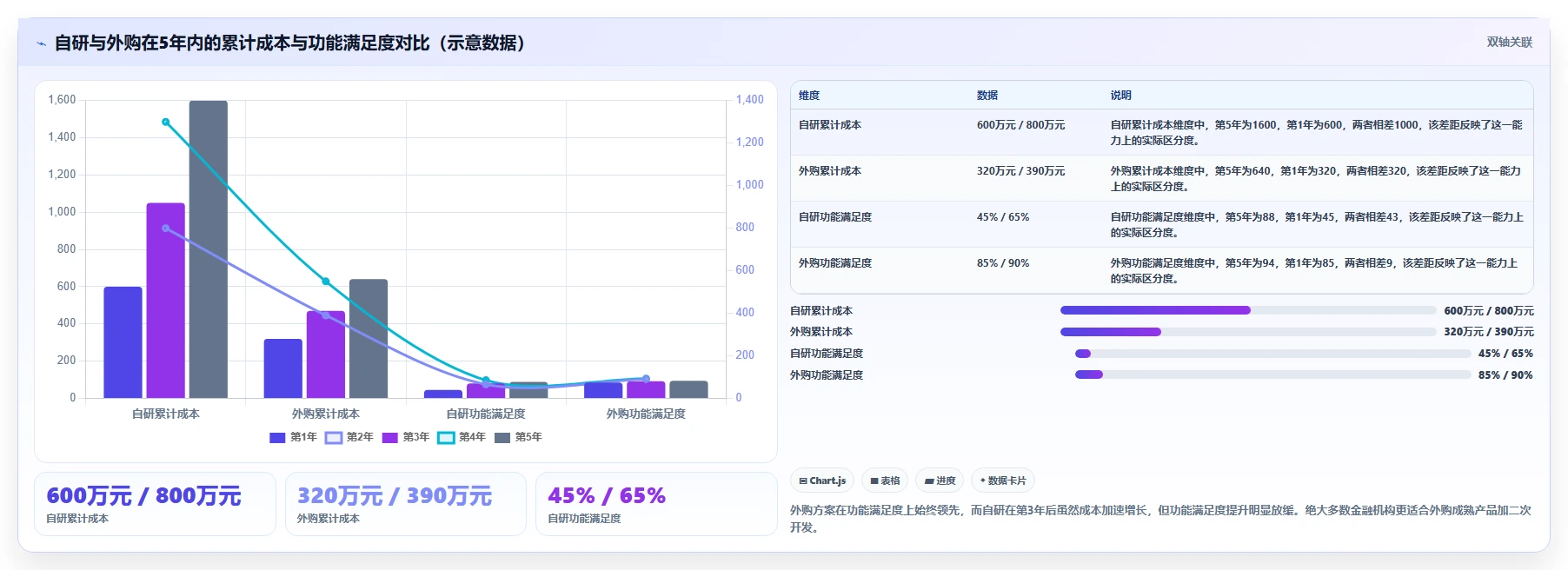This screenshot has width=1568, height=570.
Task: Toggle the 第4年 legend item
Action: 462,437
